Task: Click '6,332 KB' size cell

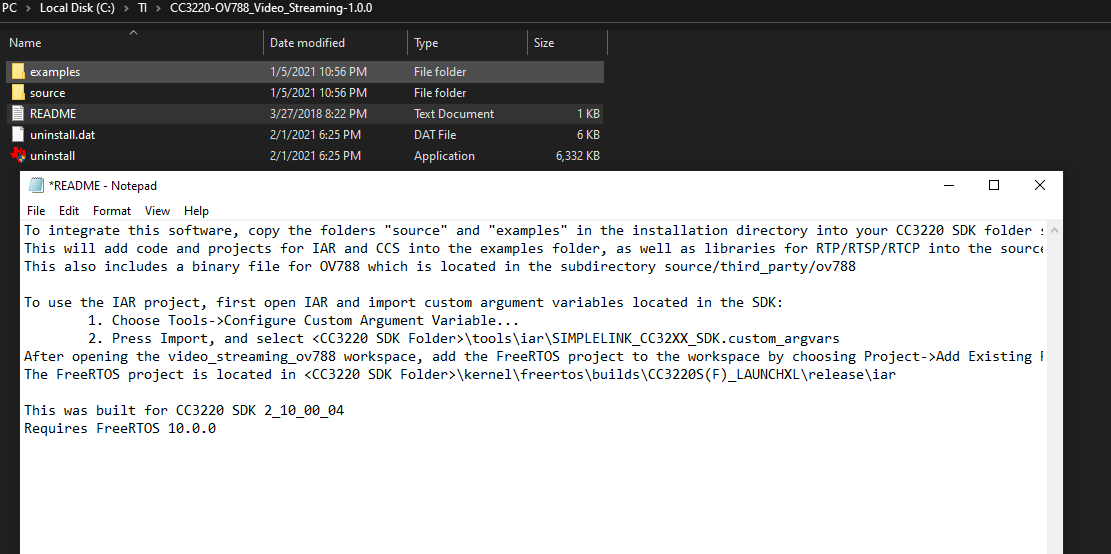Action: [x=578, y=155]
